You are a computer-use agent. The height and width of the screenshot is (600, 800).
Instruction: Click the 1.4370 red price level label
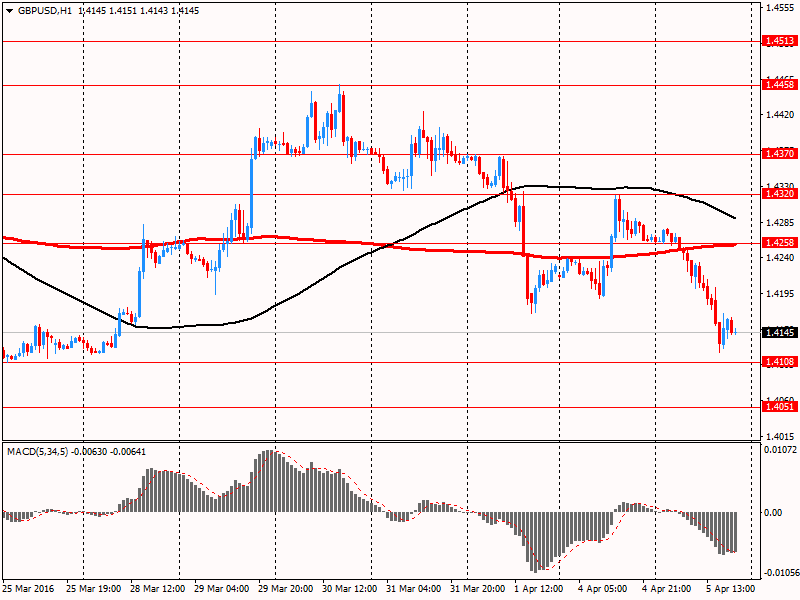pos(780,154)
